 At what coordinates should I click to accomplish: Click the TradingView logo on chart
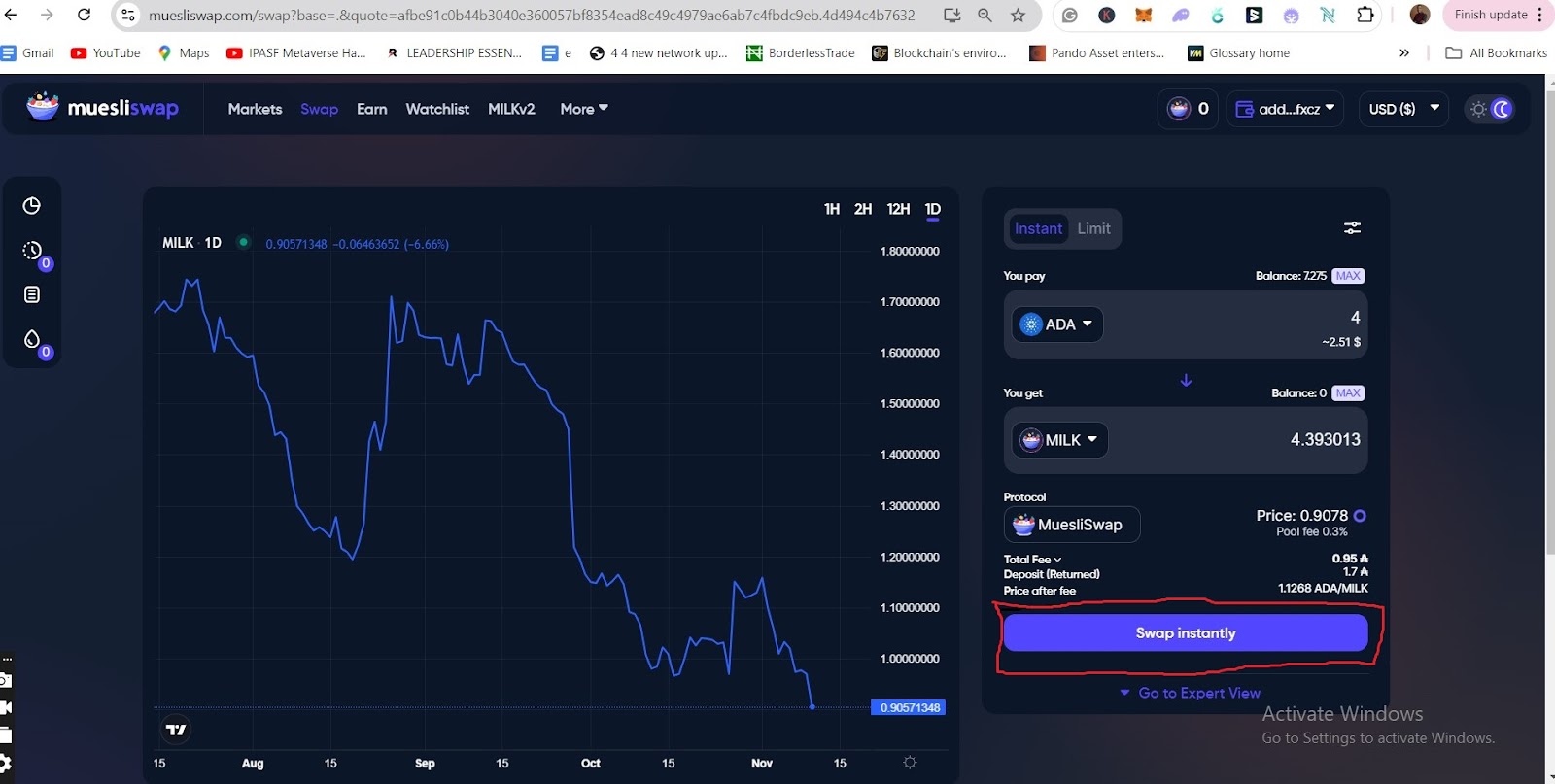[176, 730]
